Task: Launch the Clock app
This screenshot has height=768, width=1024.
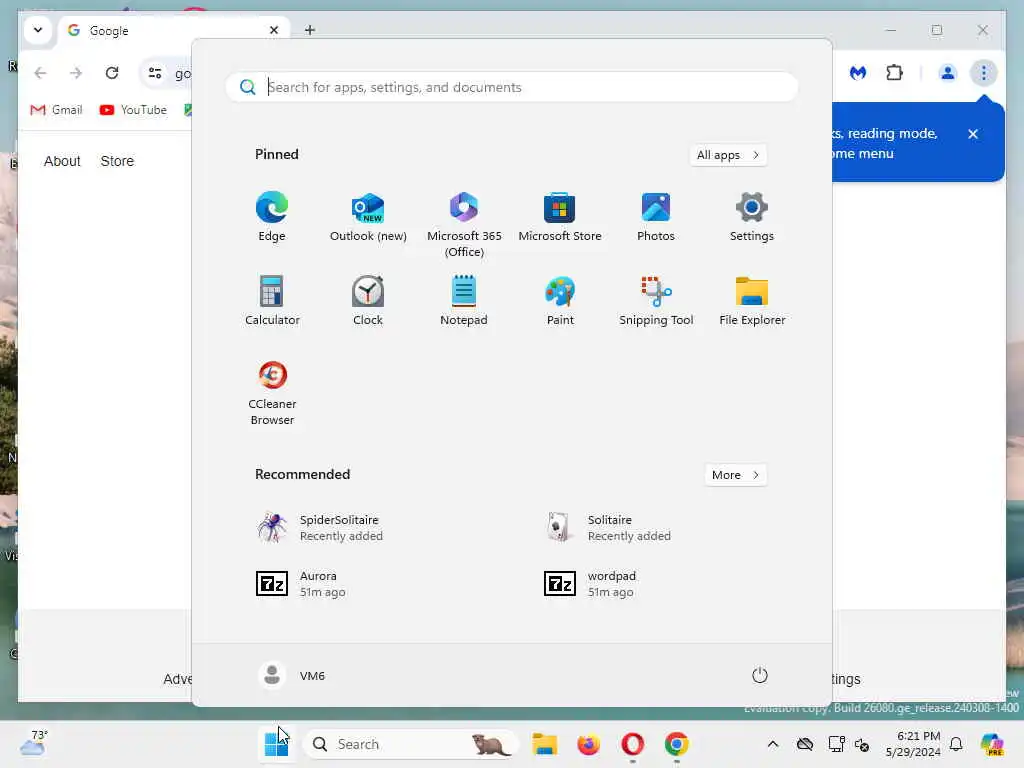Action: (x=368, y=301)
